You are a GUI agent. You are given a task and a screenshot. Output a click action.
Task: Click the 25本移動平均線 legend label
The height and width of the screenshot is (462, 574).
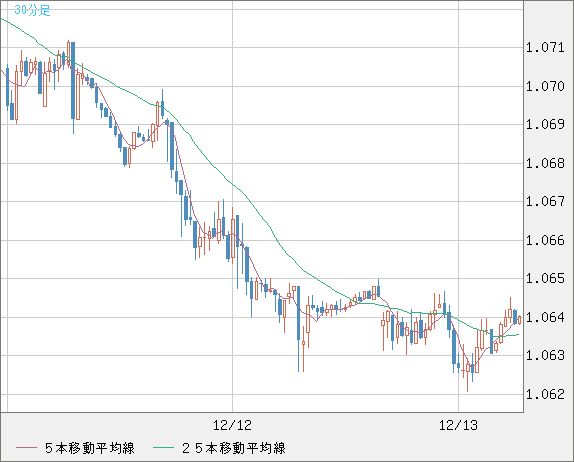pos(234,448)
